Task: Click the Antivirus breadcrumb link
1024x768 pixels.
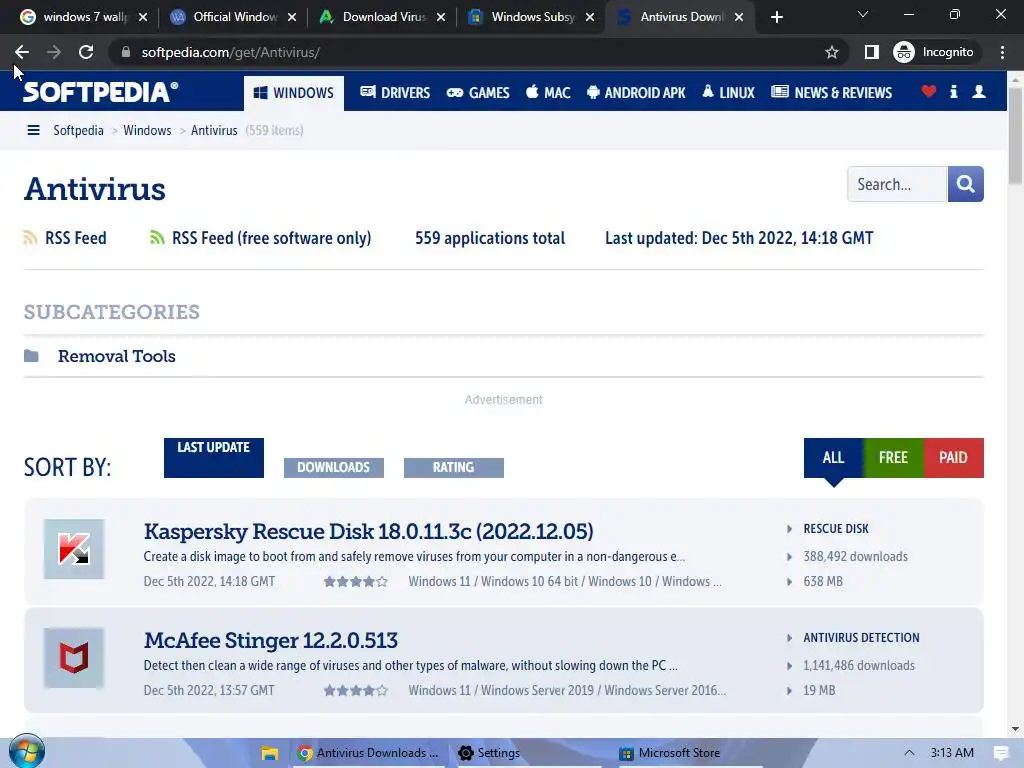Action: 214,130
